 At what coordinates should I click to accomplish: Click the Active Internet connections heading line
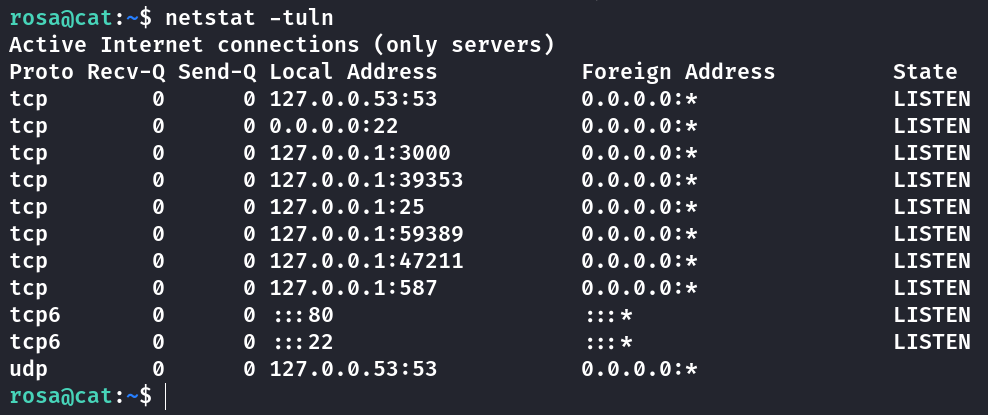tap(282, 45)
